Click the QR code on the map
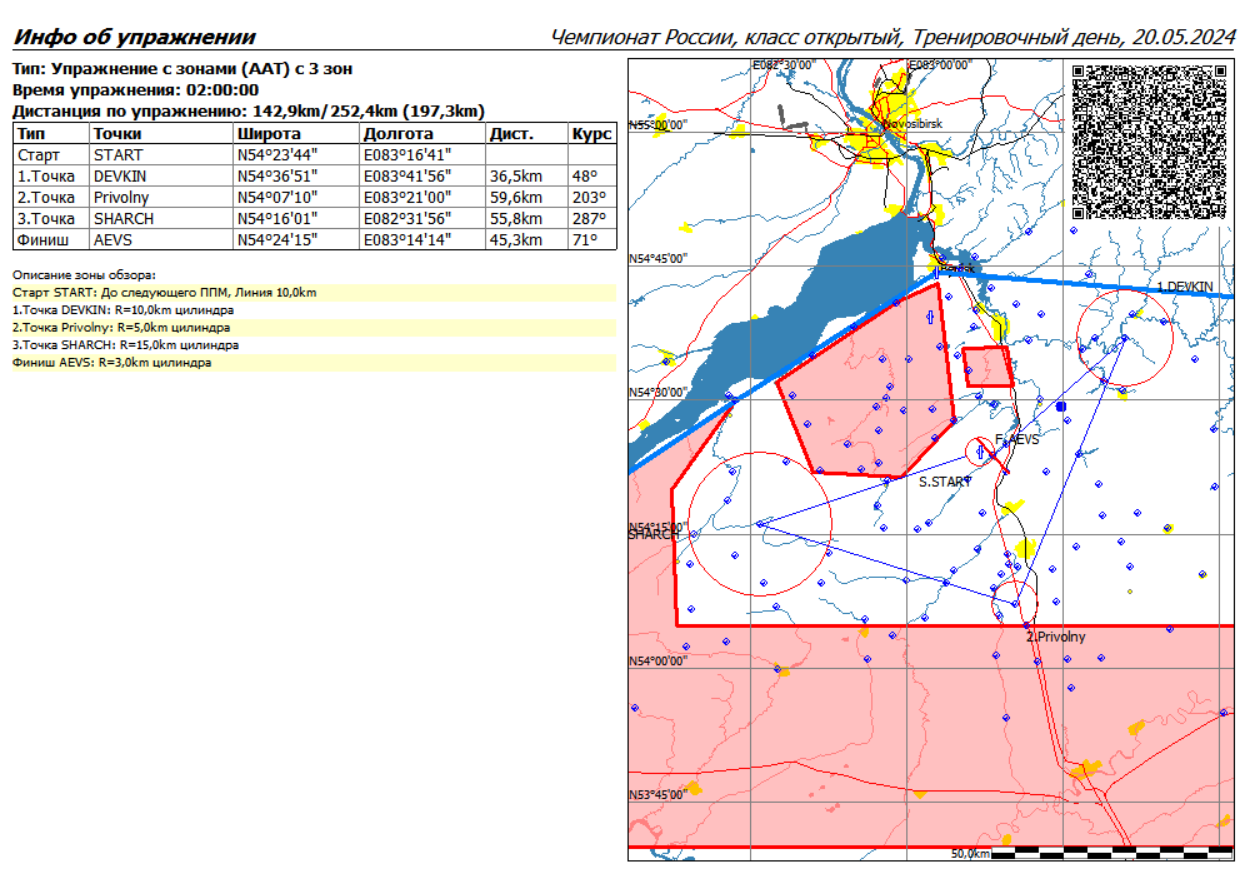The image size is (1255, 876). (1149, 141)
